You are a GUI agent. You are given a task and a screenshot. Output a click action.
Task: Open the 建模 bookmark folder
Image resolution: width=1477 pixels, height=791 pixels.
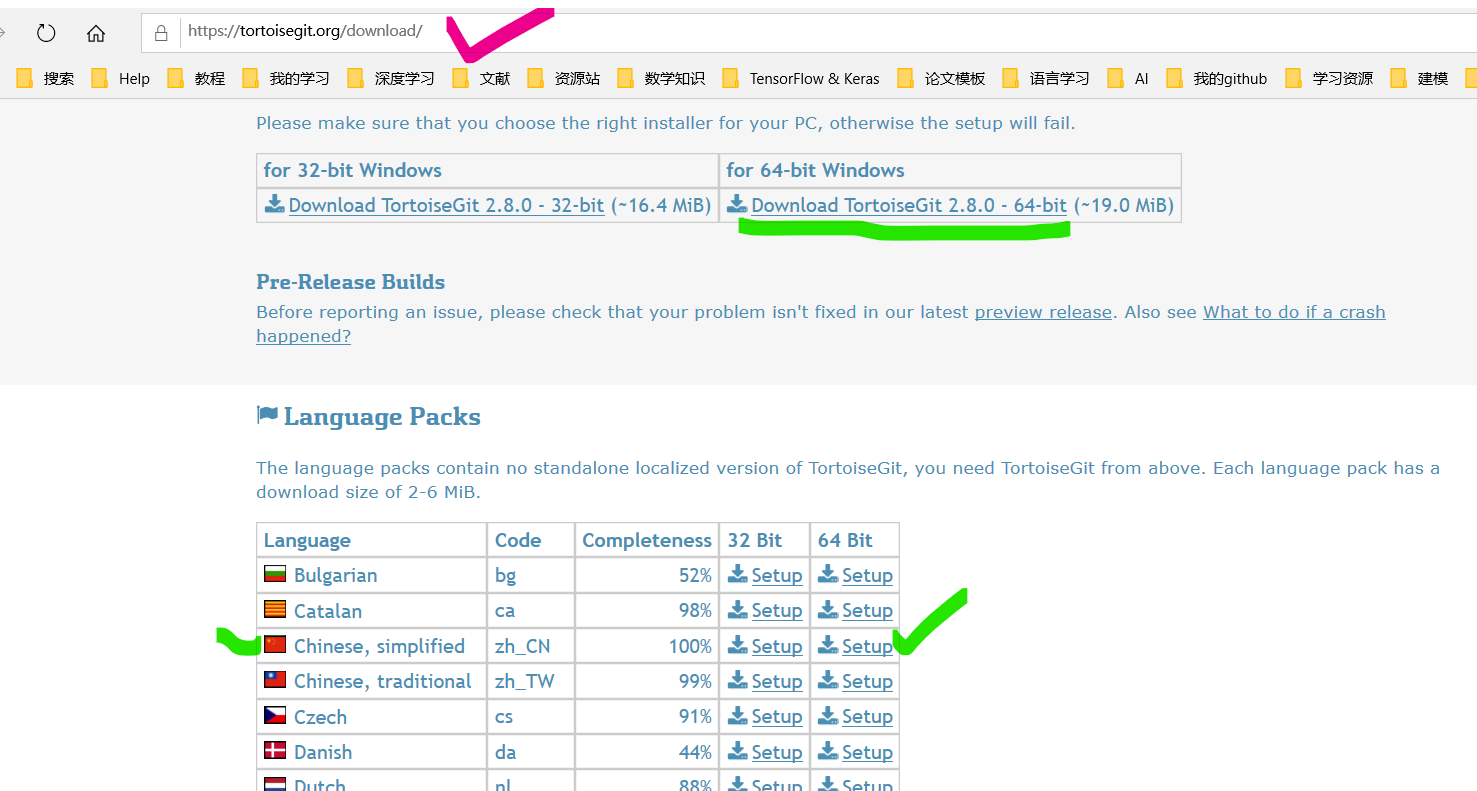(1420, 78)
